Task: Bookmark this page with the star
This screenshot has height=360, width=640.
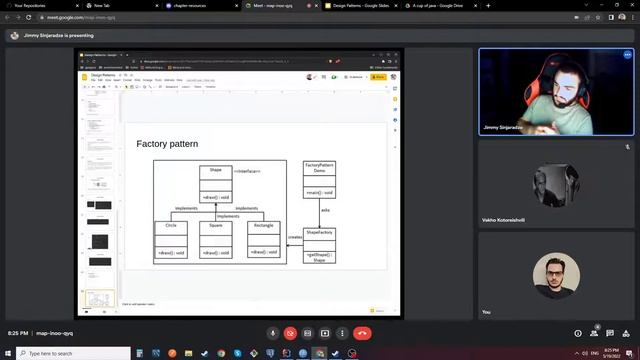Action: (x=598, y=18)
